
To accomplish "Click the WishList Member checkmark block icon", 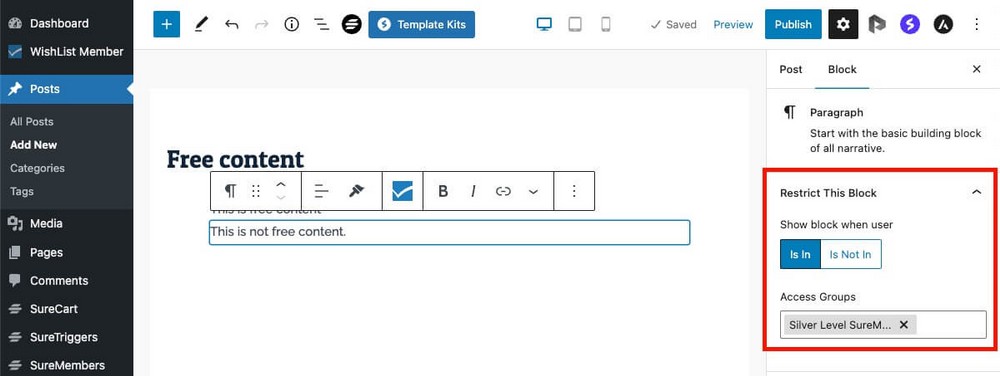I will [x=402, y=191].
